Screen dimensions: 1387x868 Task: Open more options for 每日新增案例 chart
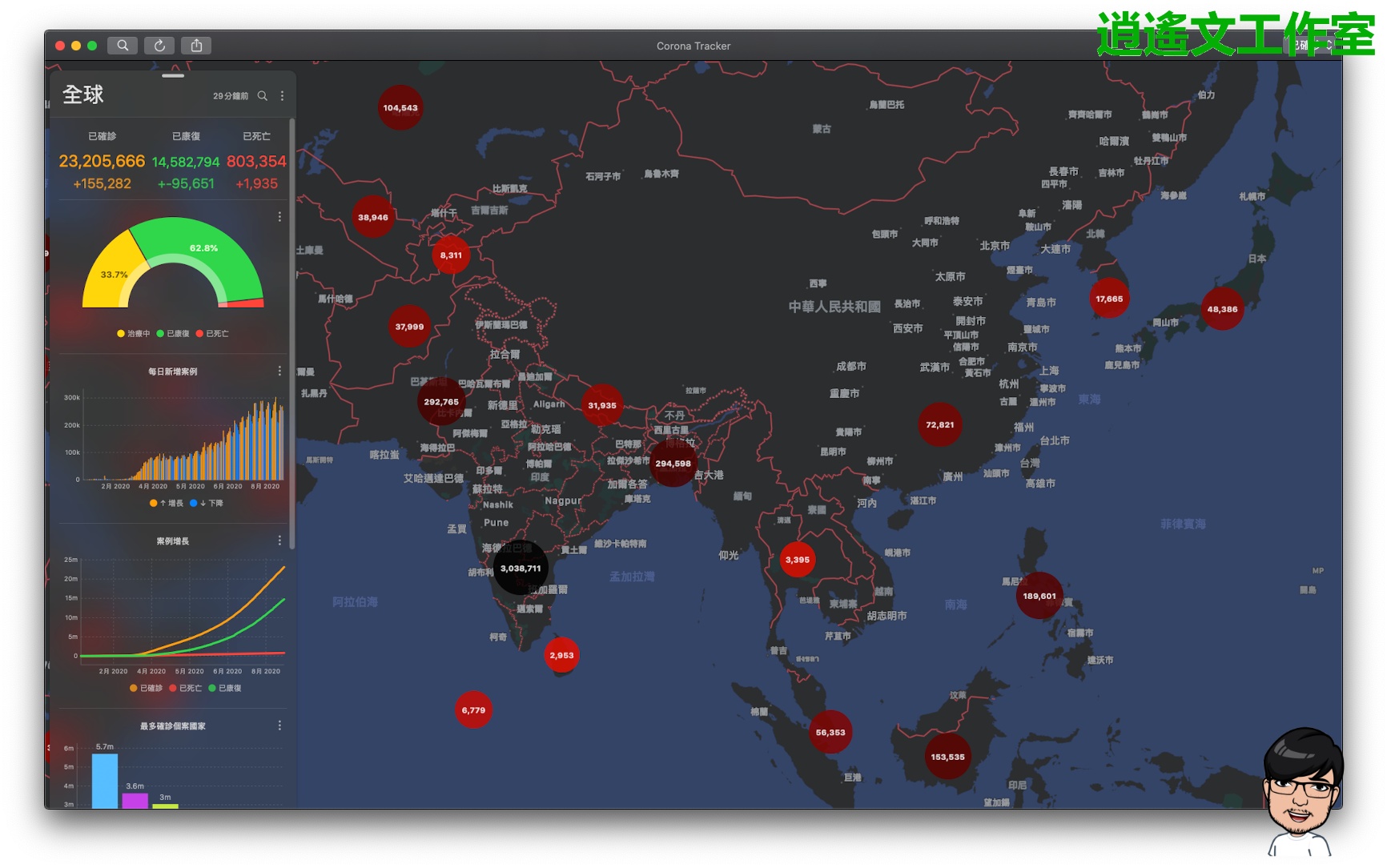279,371
